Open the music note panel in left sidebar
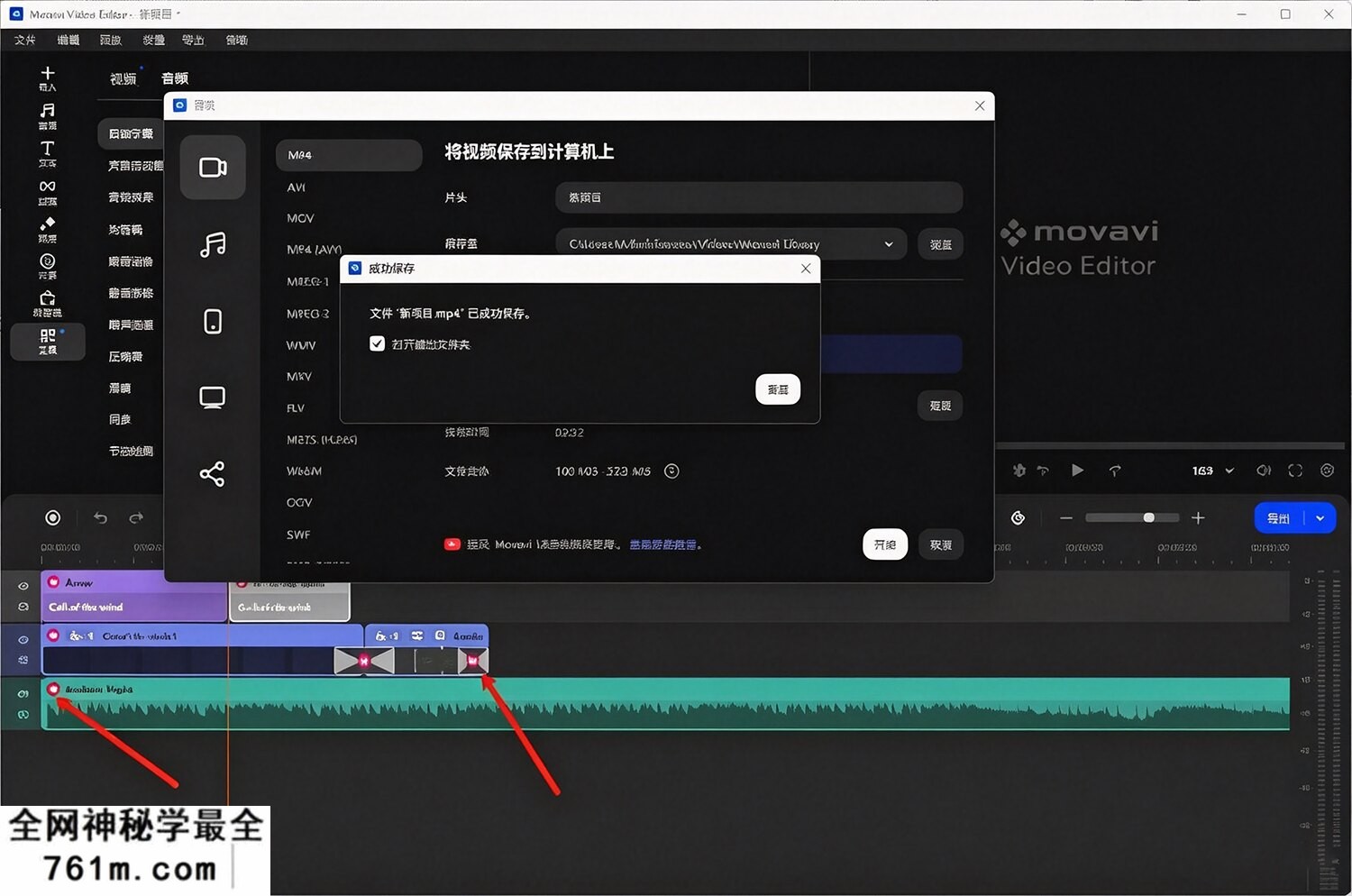The width and height of the screenshot is (1352, 896). click(x=48, y=110)
